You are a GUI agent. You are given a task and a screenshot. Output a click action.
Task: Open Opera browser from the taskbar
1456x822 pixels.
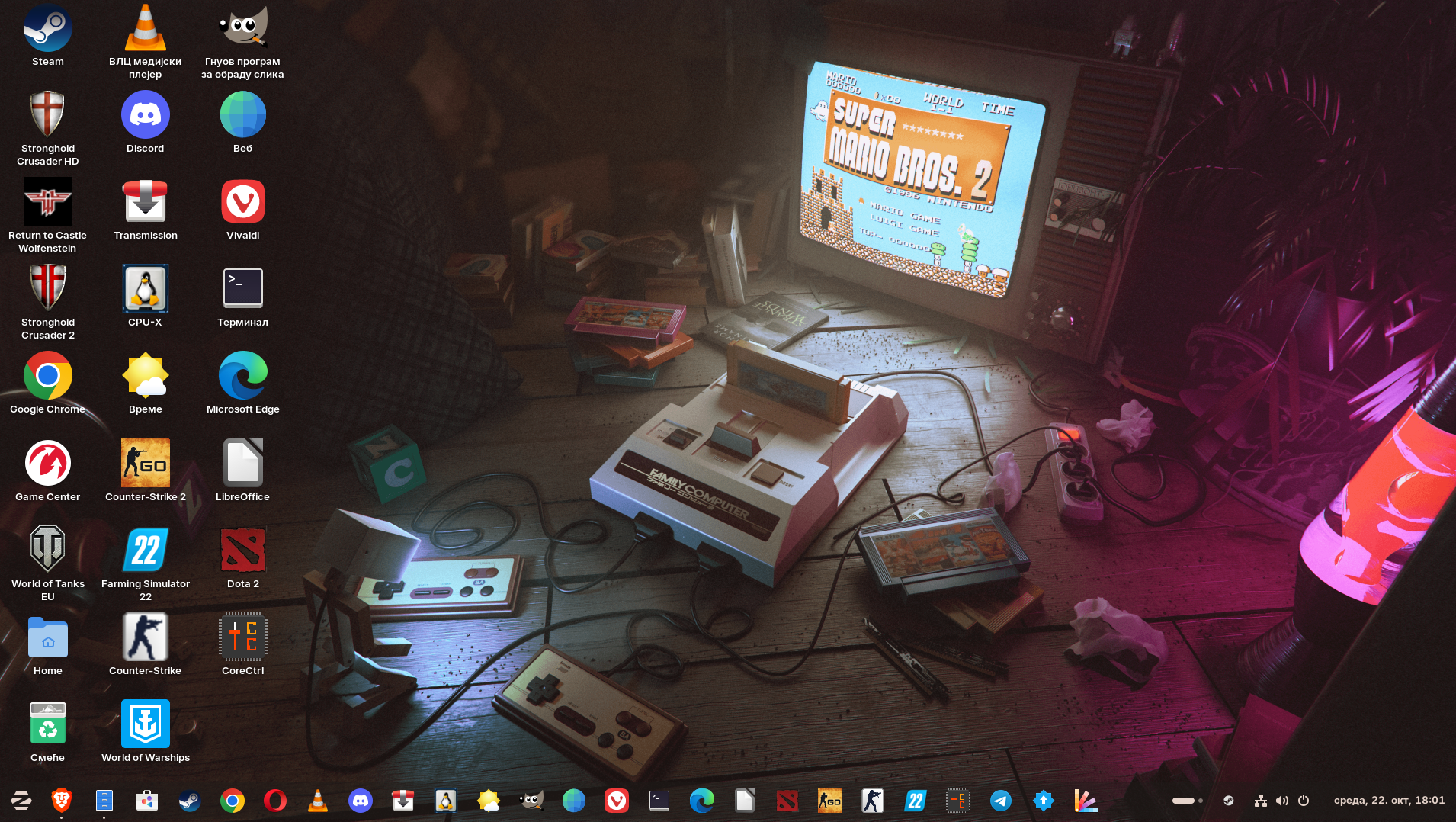coord(274,800)
